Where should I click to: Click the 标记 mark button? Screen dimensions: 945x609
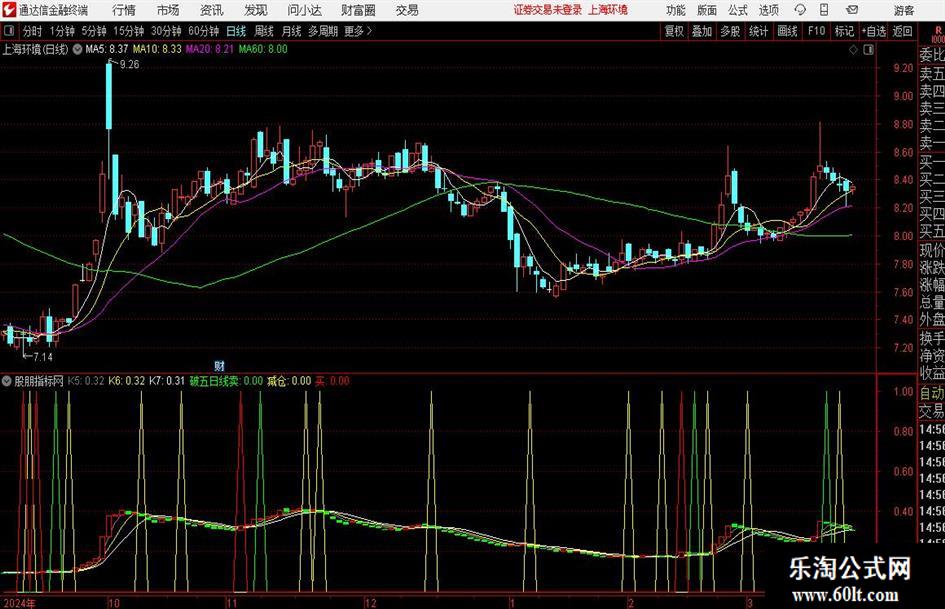point(844,31)
